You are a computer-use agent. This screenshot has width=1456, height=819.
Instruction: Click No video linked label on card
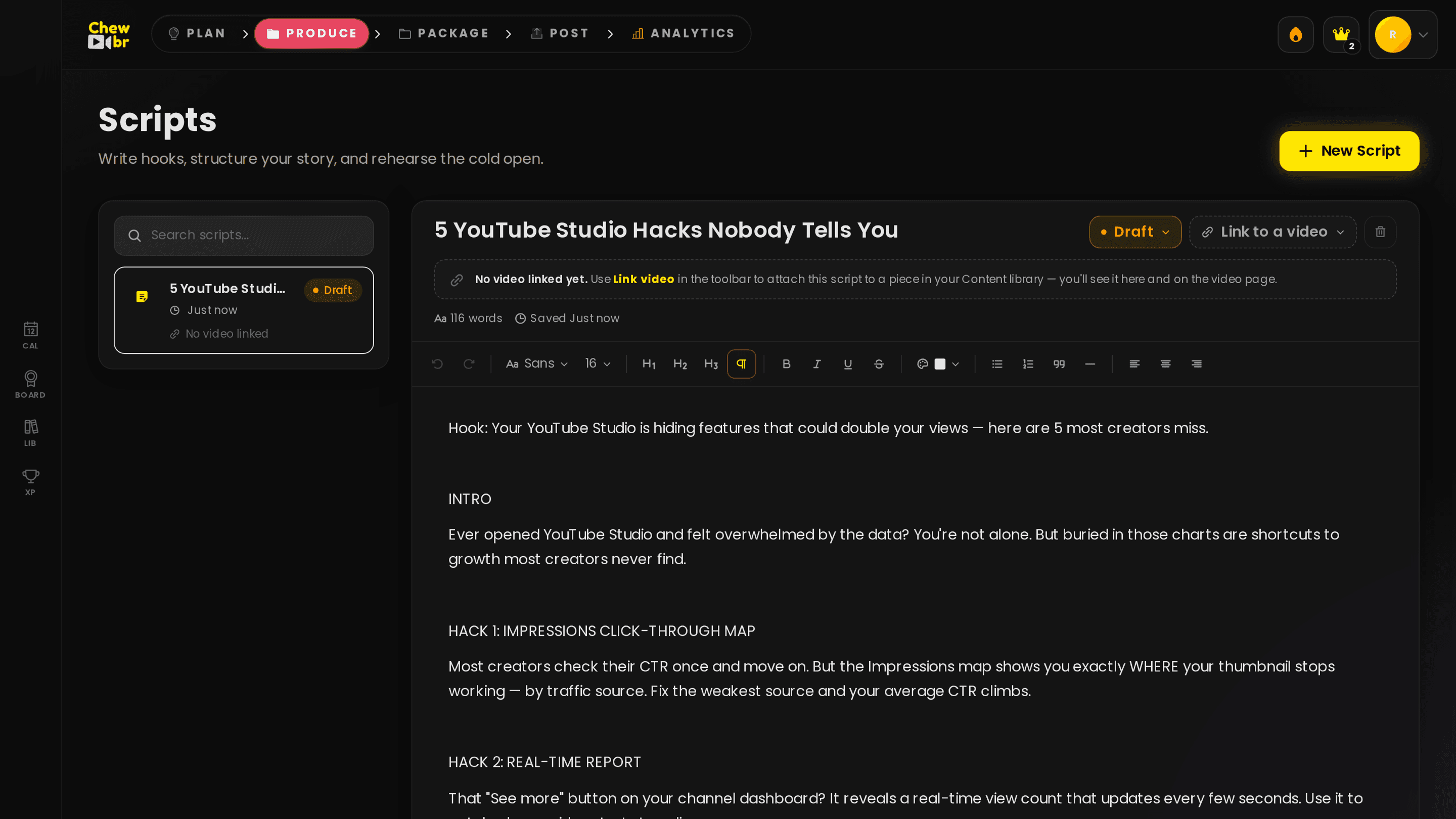click(x=219, y=334)
